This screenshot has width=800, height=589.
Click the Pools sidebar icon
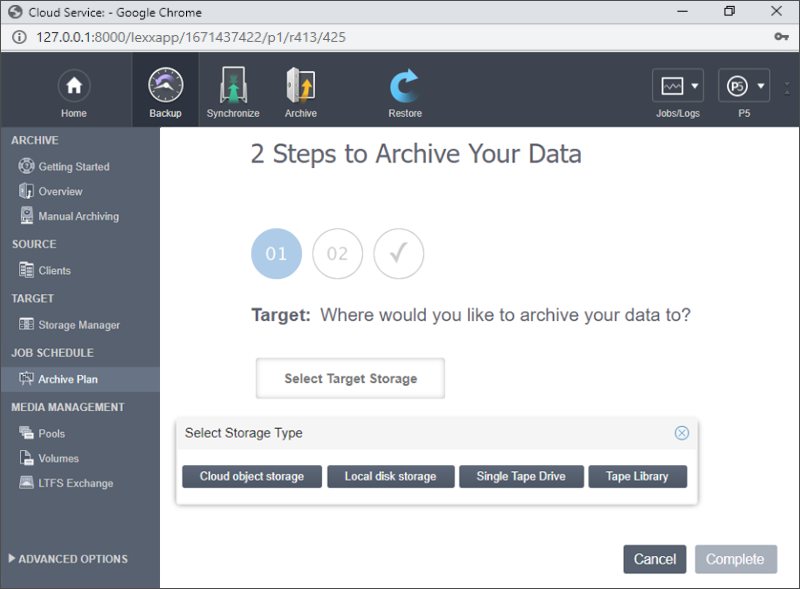click(26, 433)
